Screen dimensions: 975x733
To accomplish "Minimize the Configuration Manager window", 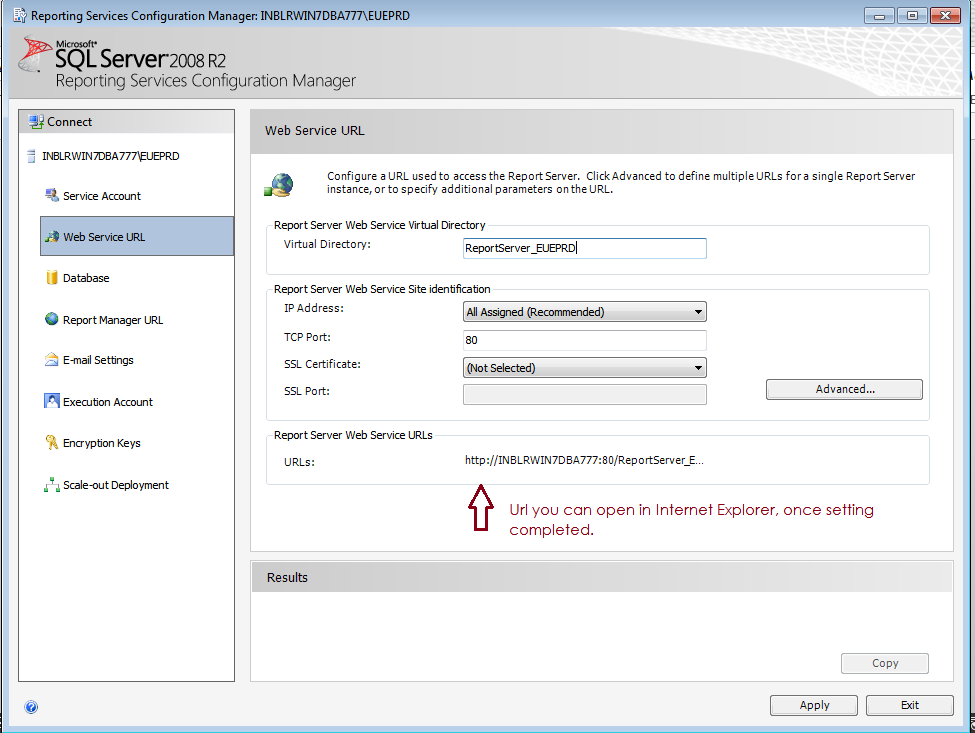I will pos(879,16).
